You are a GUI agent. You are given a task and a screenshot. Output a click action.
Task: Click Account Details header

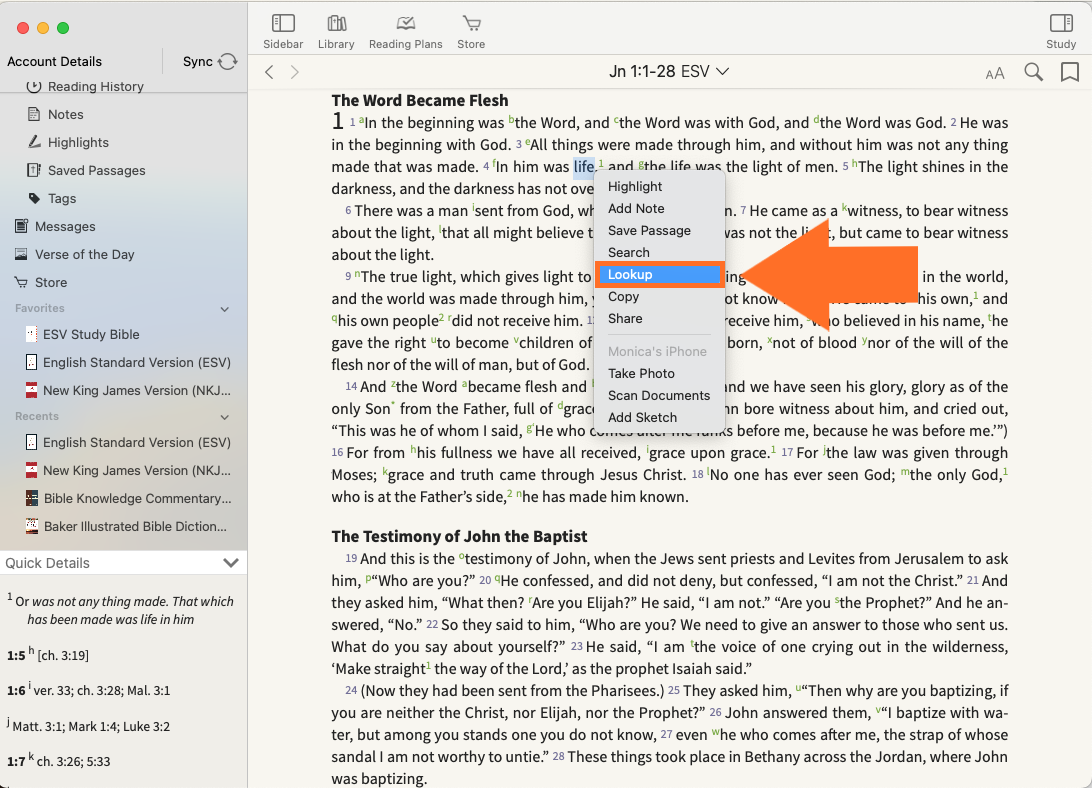pyautogui.click(x=54, y=61)
